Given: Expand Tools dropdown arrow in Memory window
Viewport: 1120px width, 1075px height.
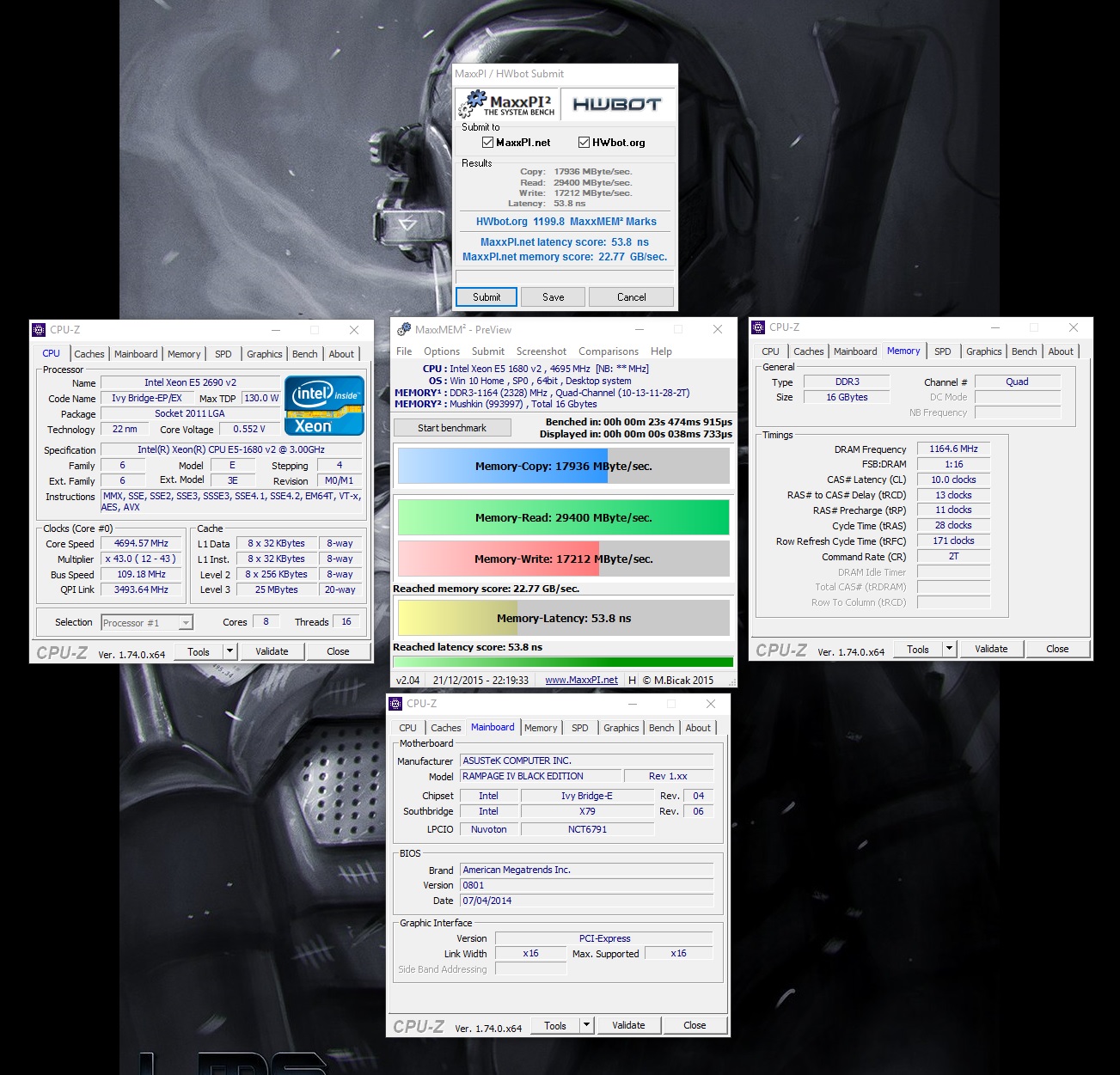Looking at the screenshot, I should (x=949, y=649).
